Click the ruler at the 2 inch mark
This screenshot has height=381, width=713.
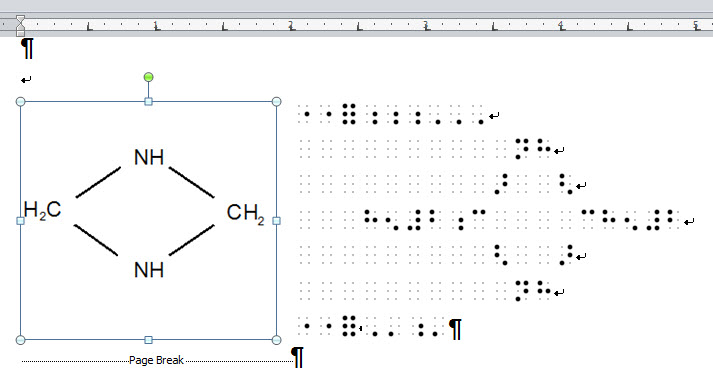(x=291, y=25)
